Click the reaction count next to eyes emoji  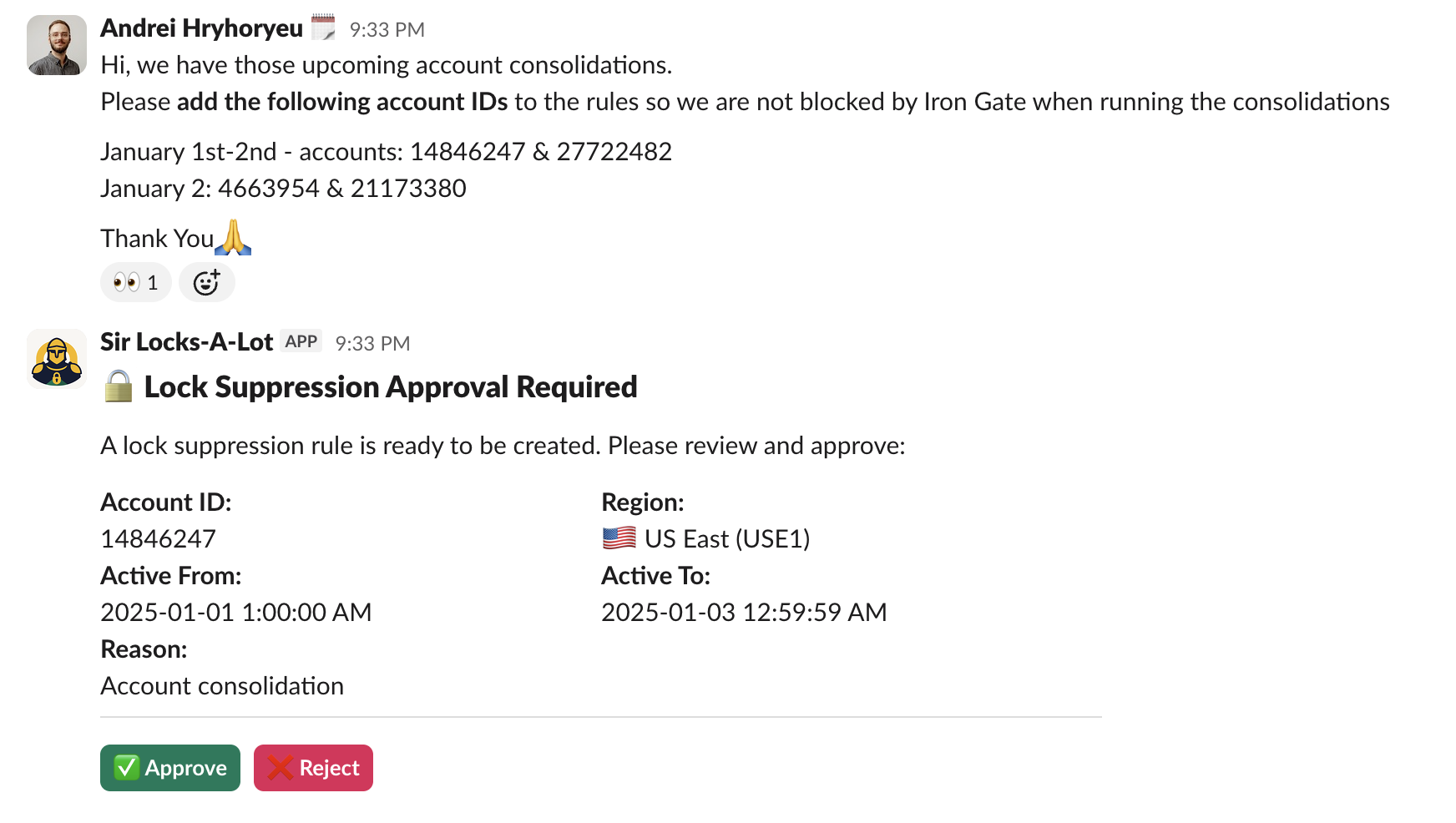click(155, 282)
